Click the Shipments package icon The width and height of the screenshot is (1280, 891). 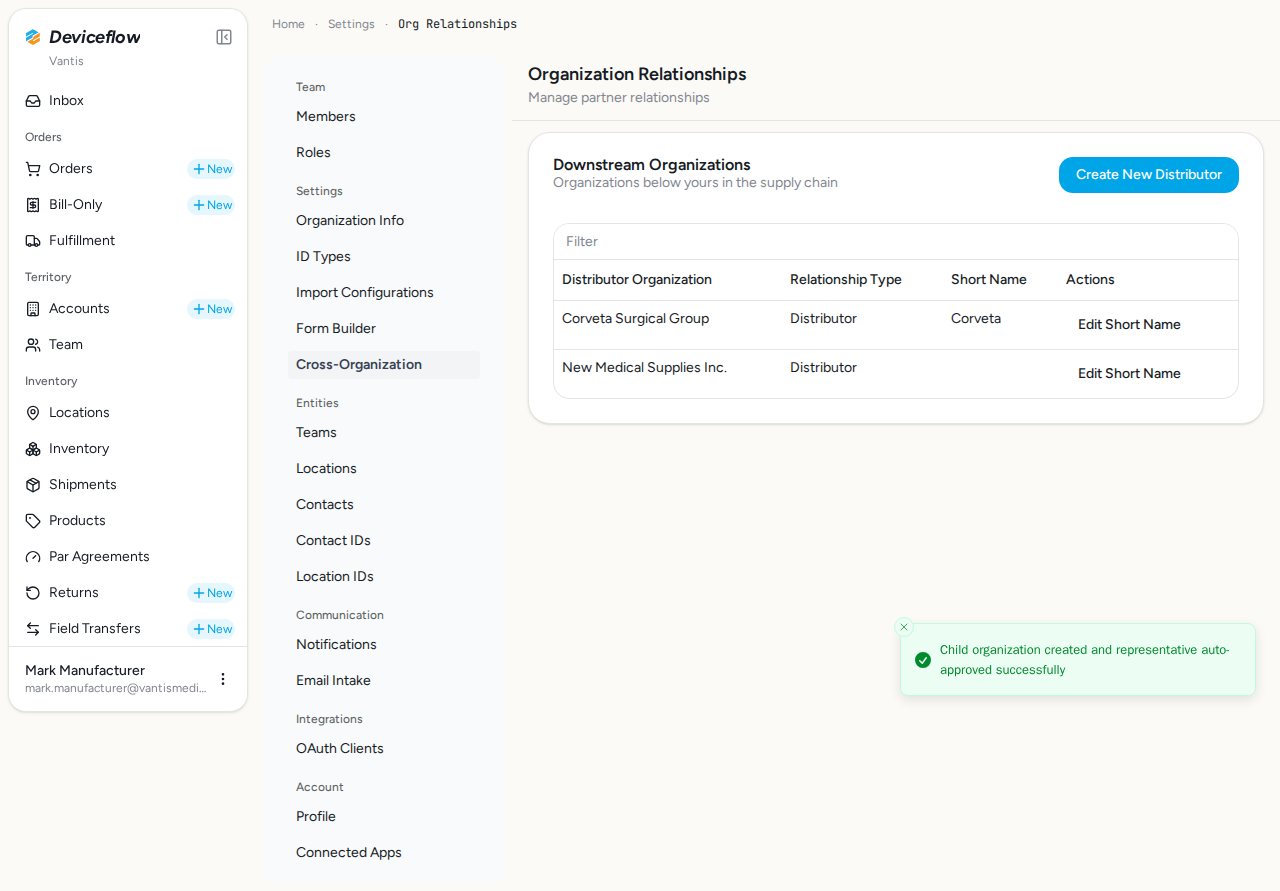[33, 485]
